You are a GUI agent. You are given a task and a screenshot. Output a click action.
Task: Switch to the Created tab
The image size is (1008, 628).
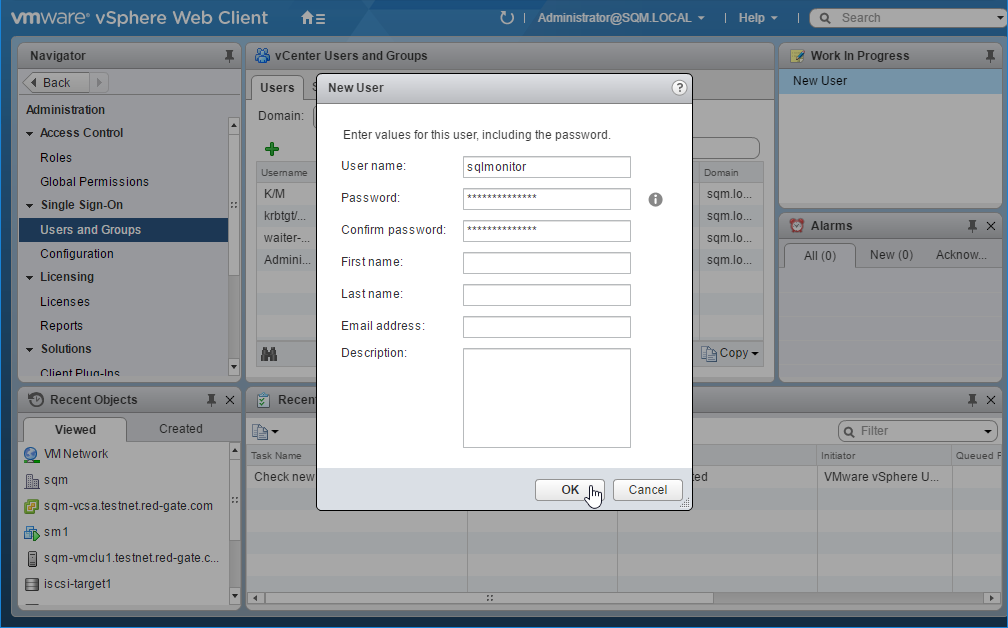180,429
